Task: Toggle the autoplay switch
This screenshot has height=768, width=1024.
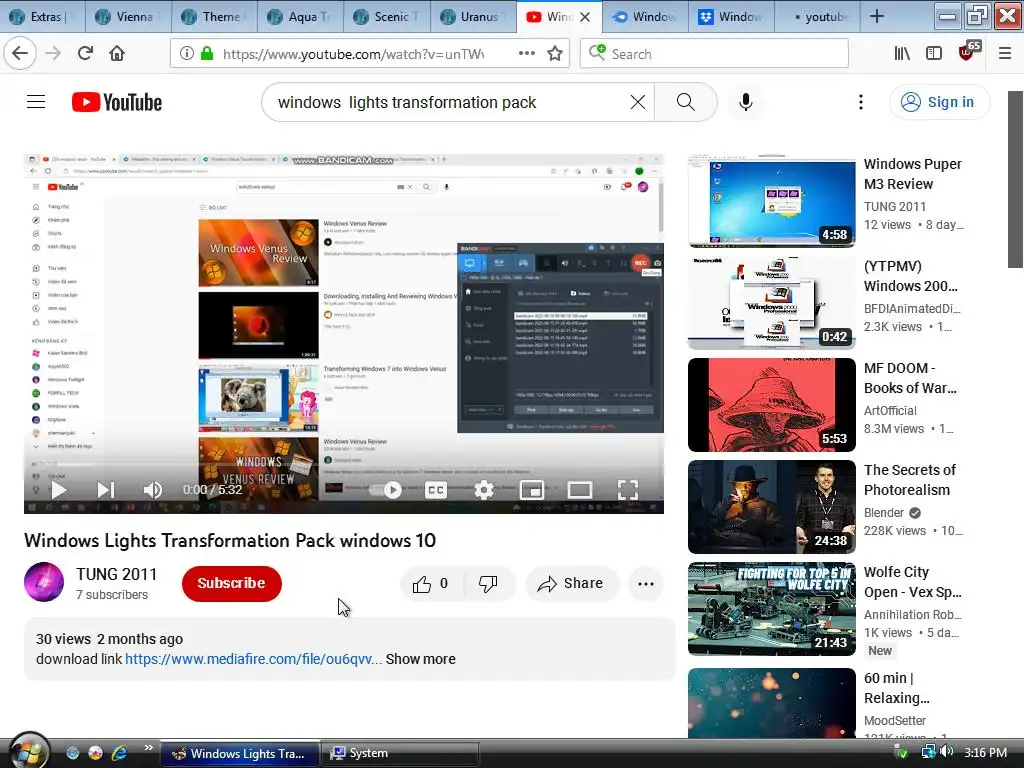Action: tap(385, 490)
